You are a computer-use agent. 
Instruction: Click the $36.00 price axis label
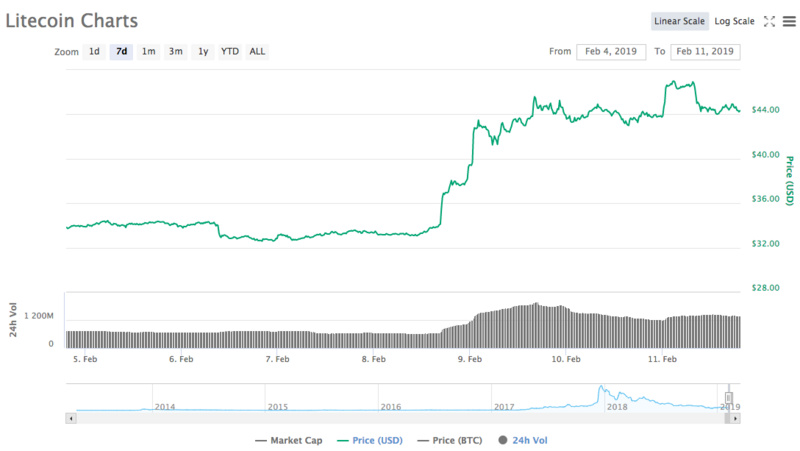click(766, 199)
